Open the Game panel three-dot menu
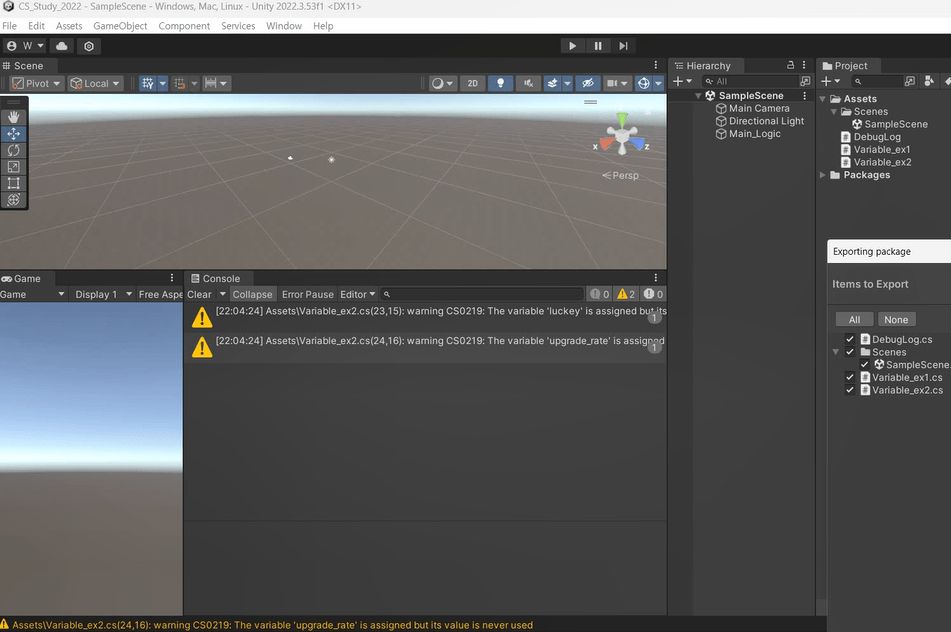This screenshot has height=632, width=951. tap(172, 278)
